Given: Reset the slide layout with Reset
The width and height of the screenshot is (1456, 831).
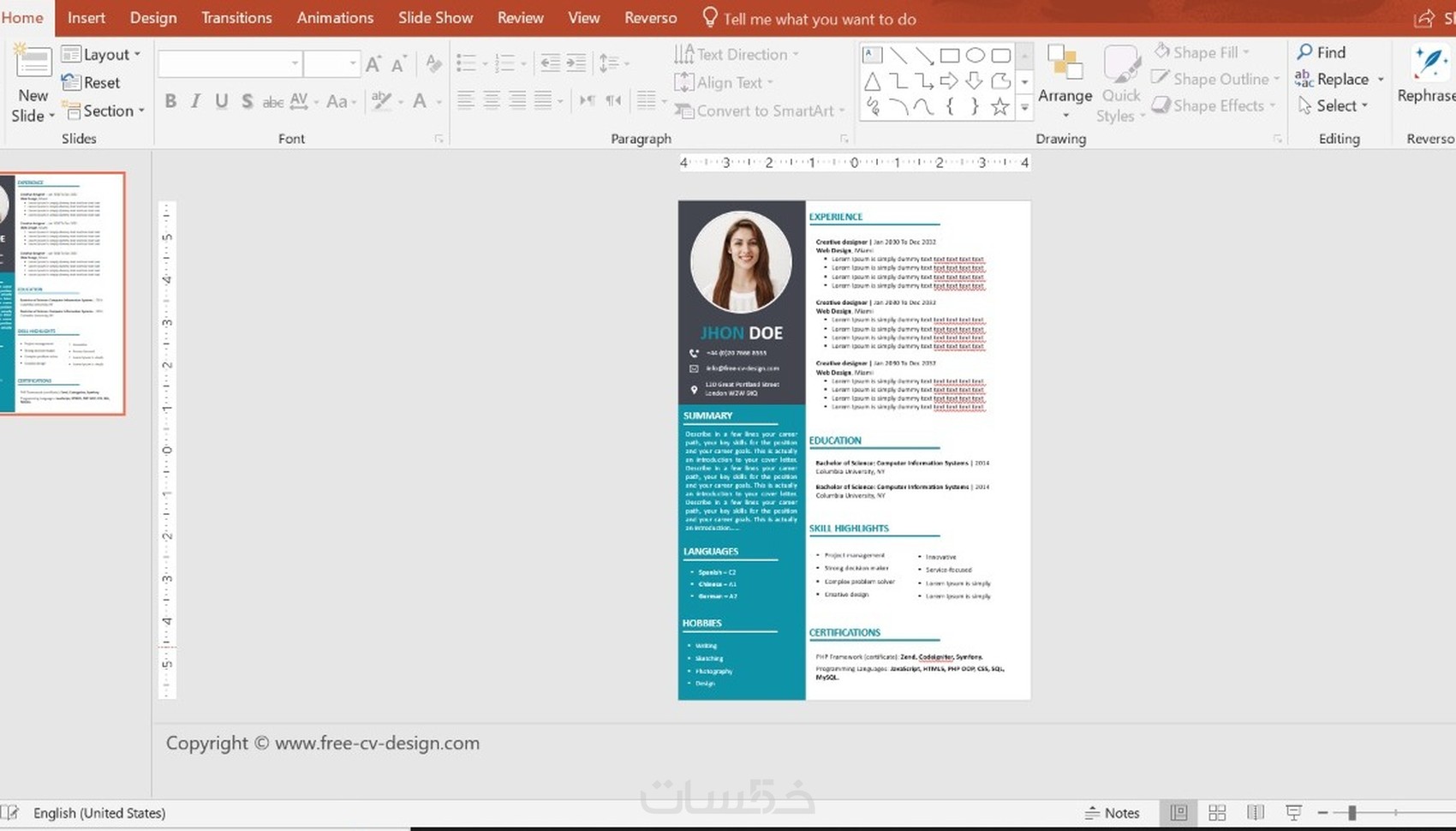Looking at the screenshot, I should tap(91, 82).
